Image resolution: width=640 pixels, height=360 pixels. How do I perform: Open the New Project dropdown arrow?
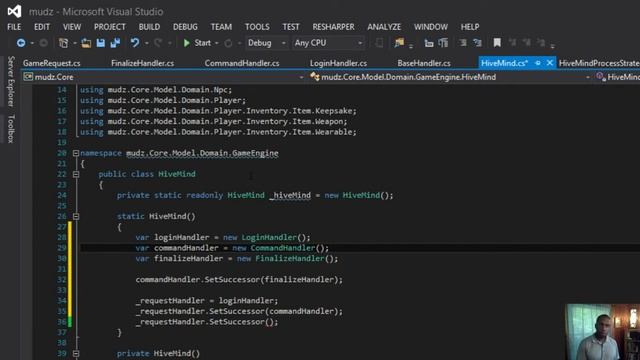pyautogui.click(x=75, y=43)
